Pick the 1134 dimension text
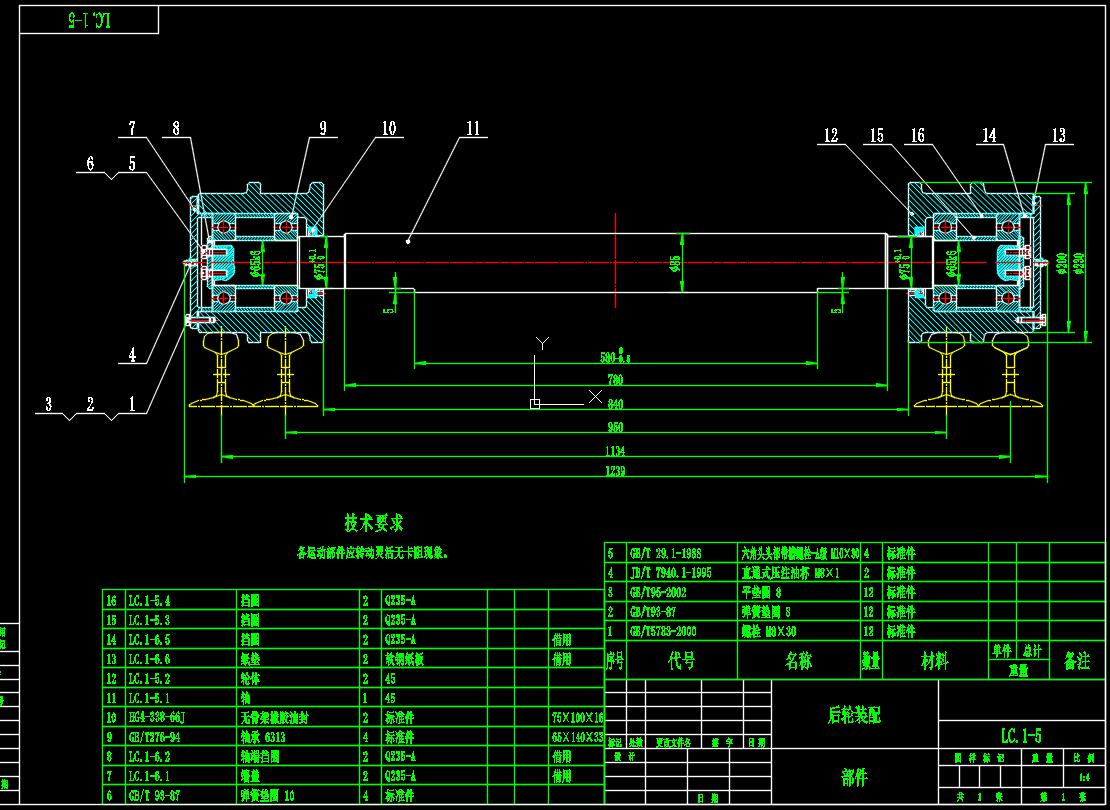This screenshot has width=1110, height=810. click(615, 450)
